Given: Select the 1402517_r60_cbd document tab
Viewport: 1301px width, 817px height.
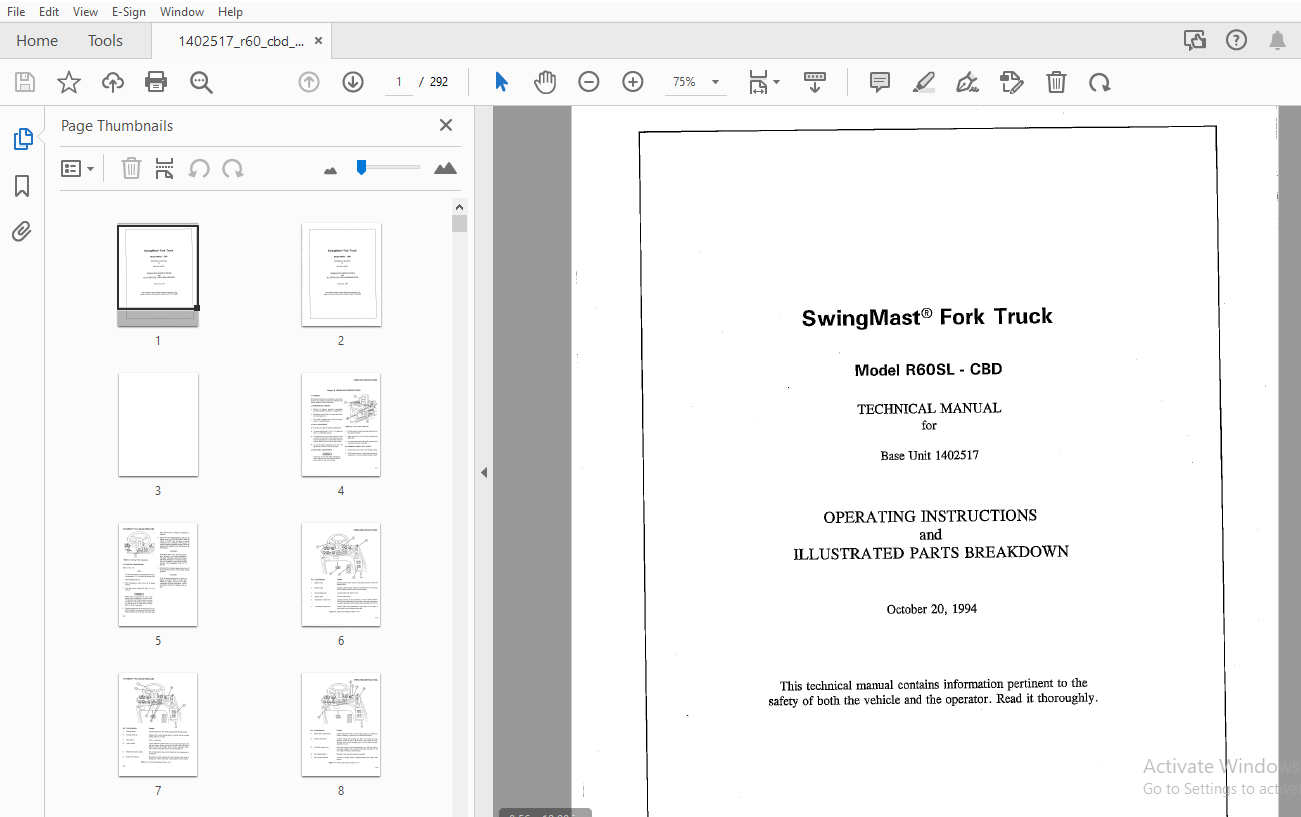Looking at the screenshot, I should 240,41.
